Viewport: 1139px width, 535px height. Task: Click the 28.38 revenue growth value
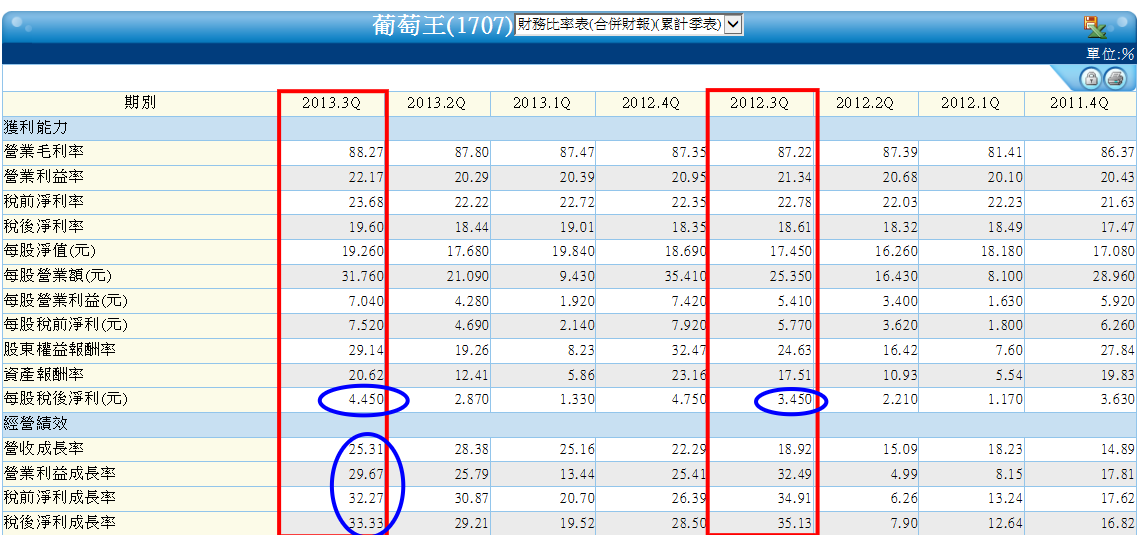[x=471, y=449]
